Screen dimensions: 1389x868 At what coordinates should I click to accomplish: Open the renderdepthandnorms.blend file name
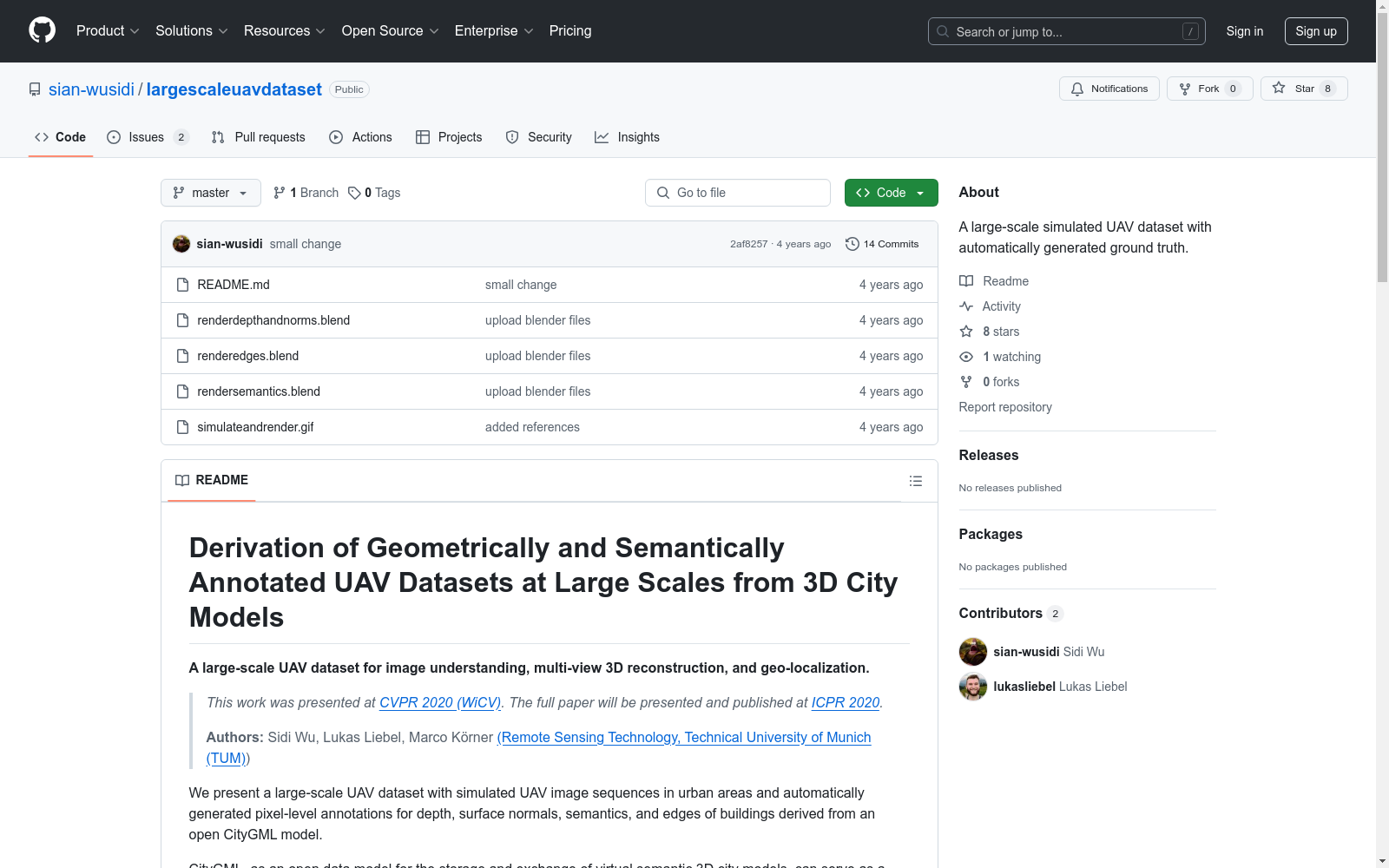click(x=273, y=320)
